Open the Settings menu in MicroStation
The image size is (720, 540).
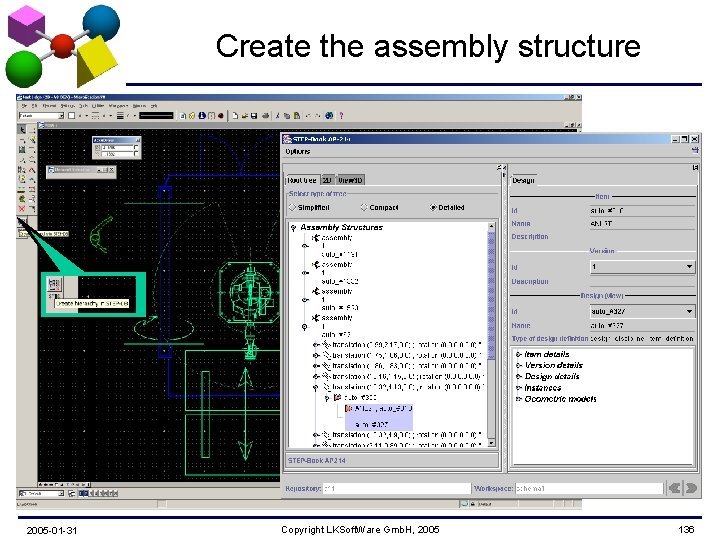[68, 106]
